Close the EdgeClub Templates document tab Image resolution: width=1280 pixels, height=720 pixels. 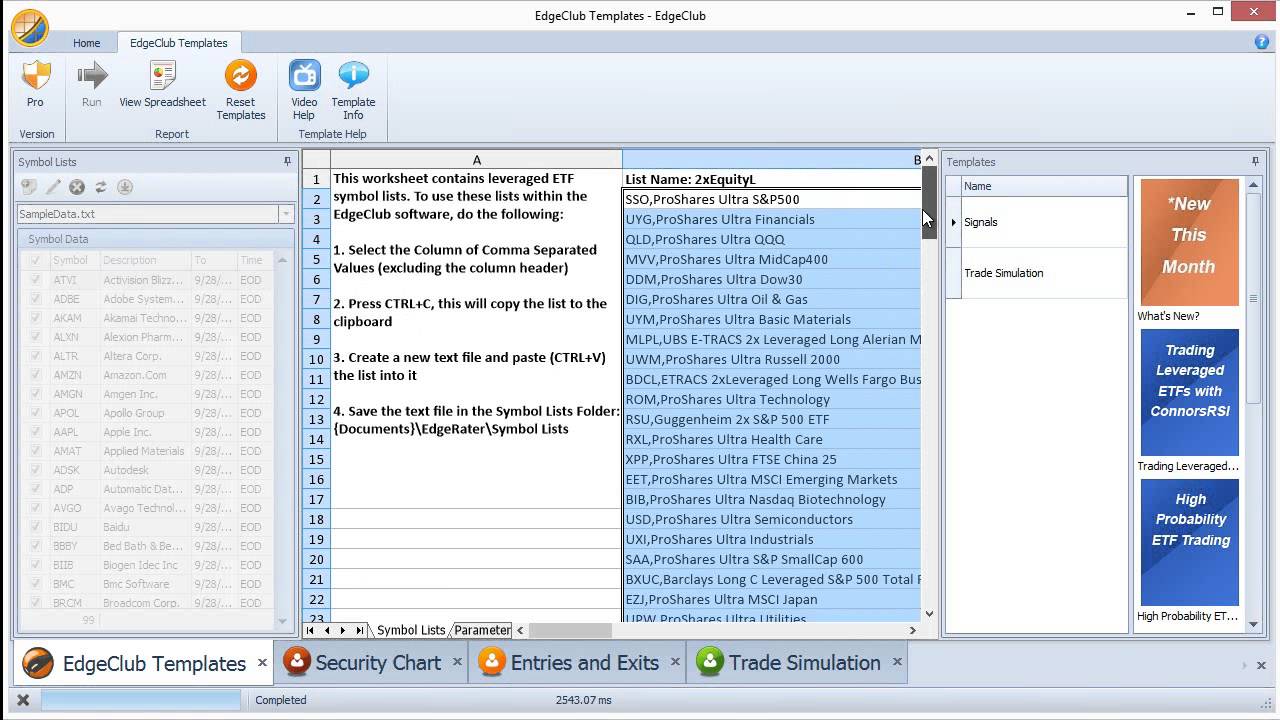pos(262,662)
